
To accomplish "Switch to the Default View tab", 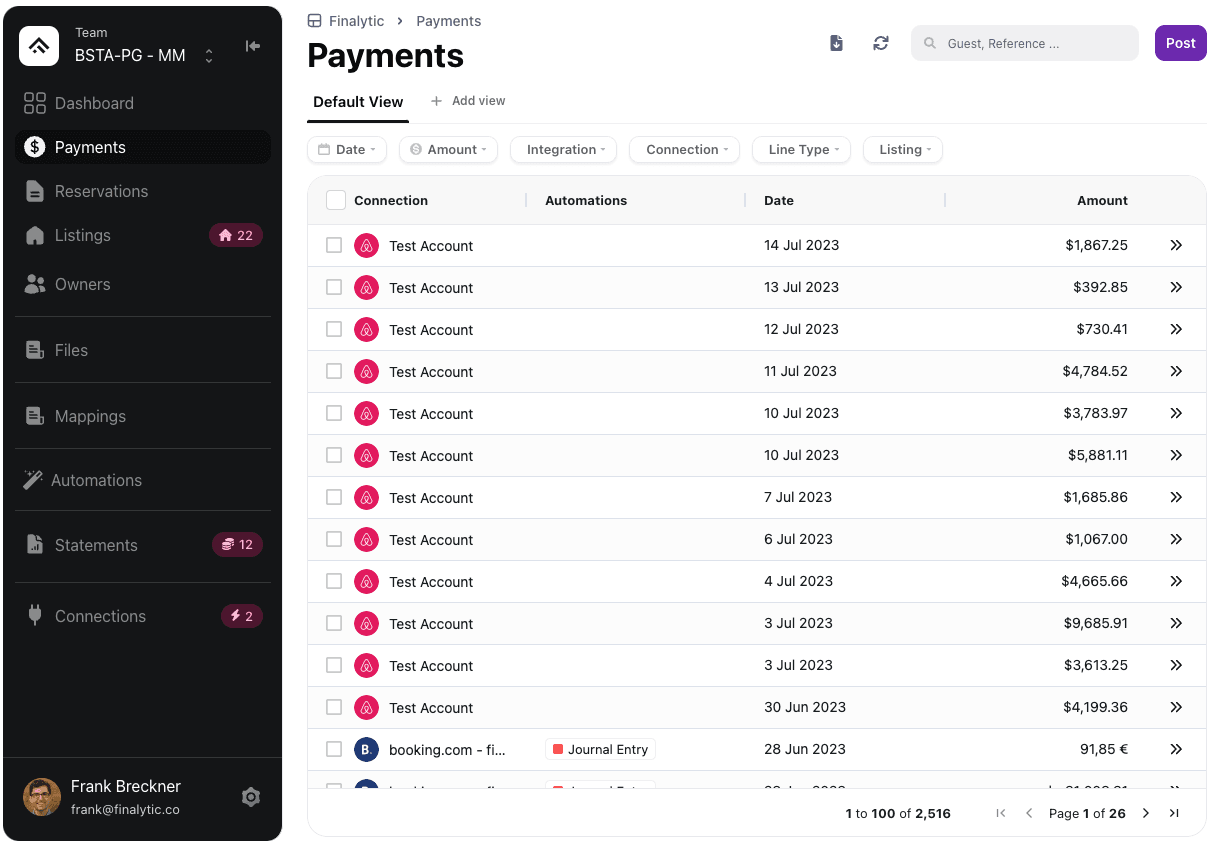I will pos(358,102).
